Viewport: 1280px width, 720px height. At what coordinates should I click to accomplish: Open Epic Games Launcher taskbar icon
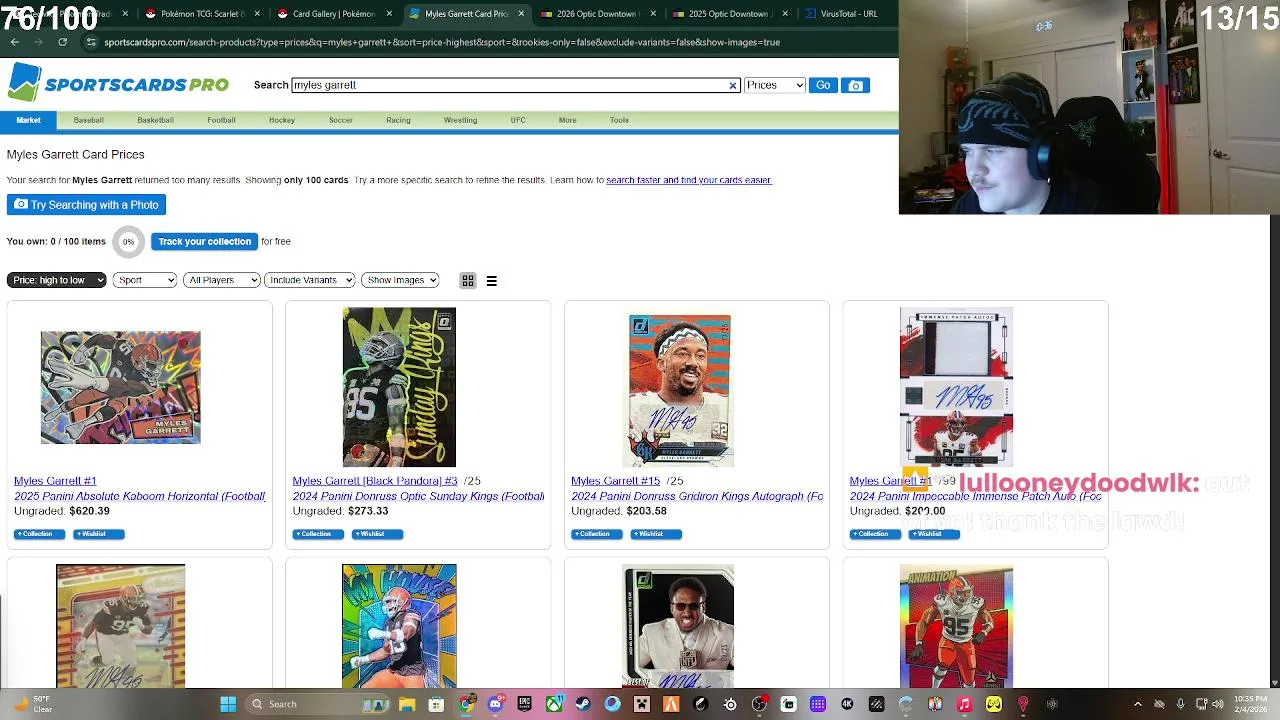point(524,704)
